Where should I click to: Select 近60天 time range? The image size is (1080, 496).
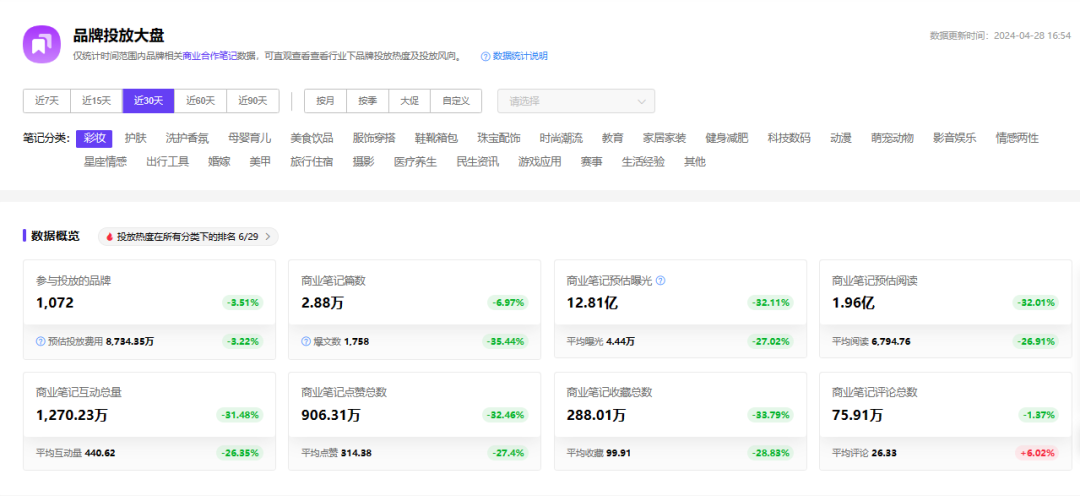point(200,101)
